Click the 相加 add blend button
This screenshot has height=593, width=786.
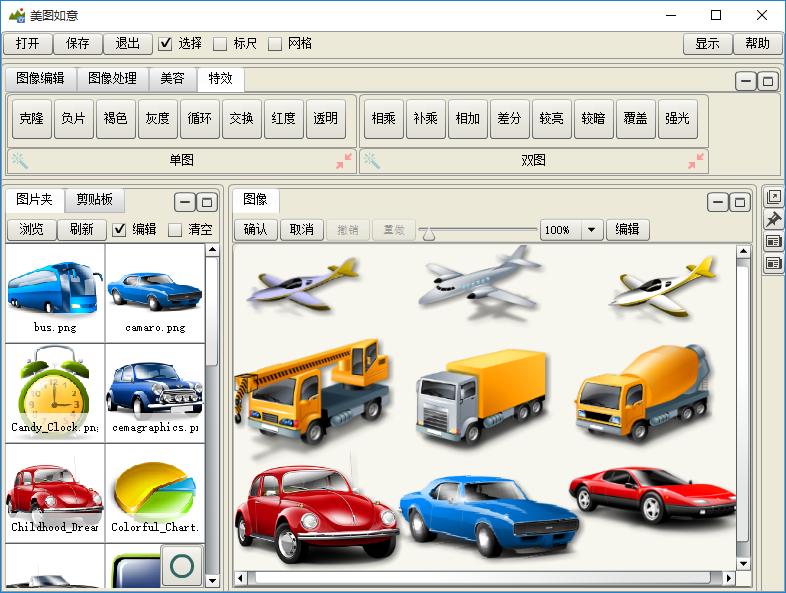tap(468, 119)
